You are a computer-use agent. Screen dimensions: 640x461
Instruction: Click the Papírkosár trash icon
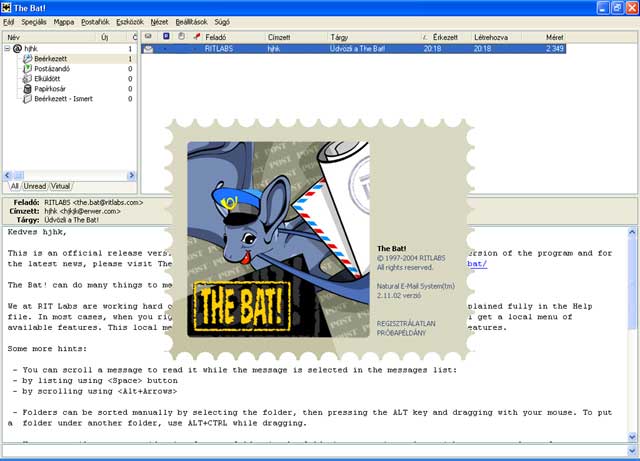point(27,89)
